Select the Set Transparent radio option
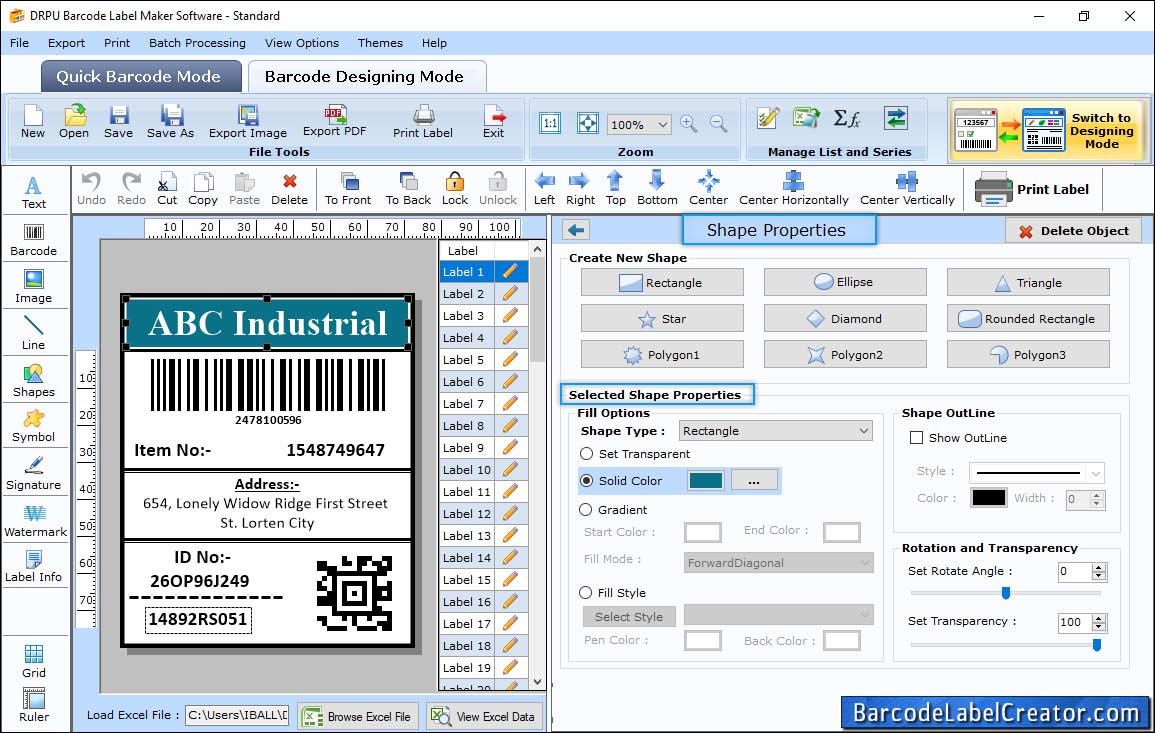This screenshot has height=733, width=1155. pyautogui.click(x=586, y=454)
